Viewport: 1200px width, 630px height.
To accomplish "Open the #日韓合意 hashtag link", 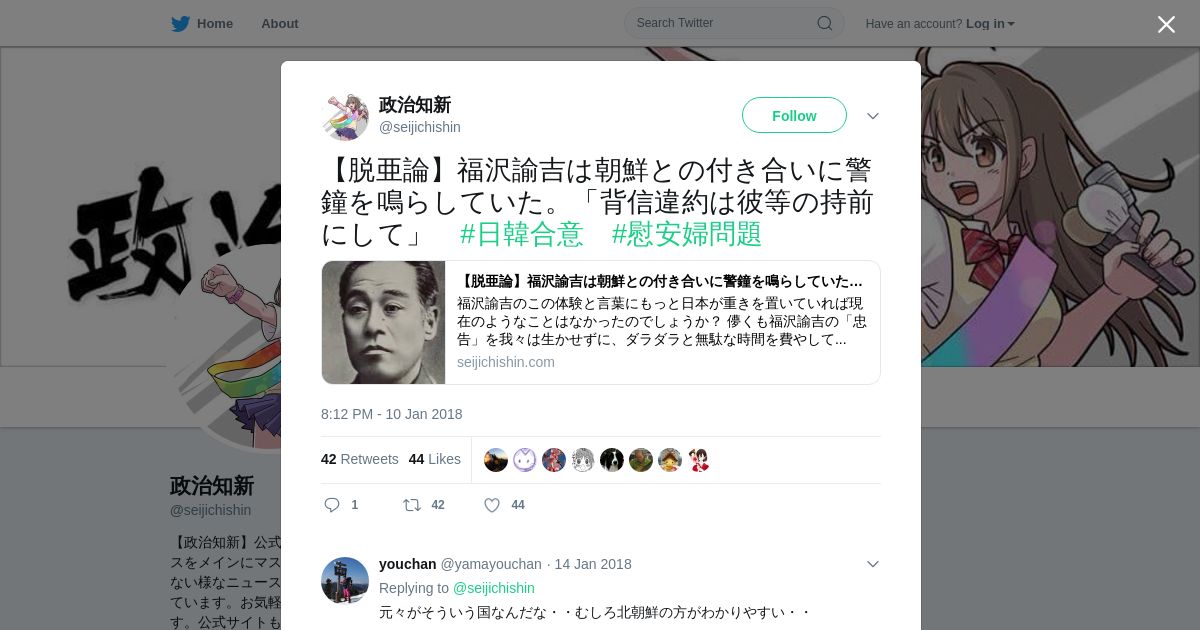I will pyautogui.click(x=521, y=234).
